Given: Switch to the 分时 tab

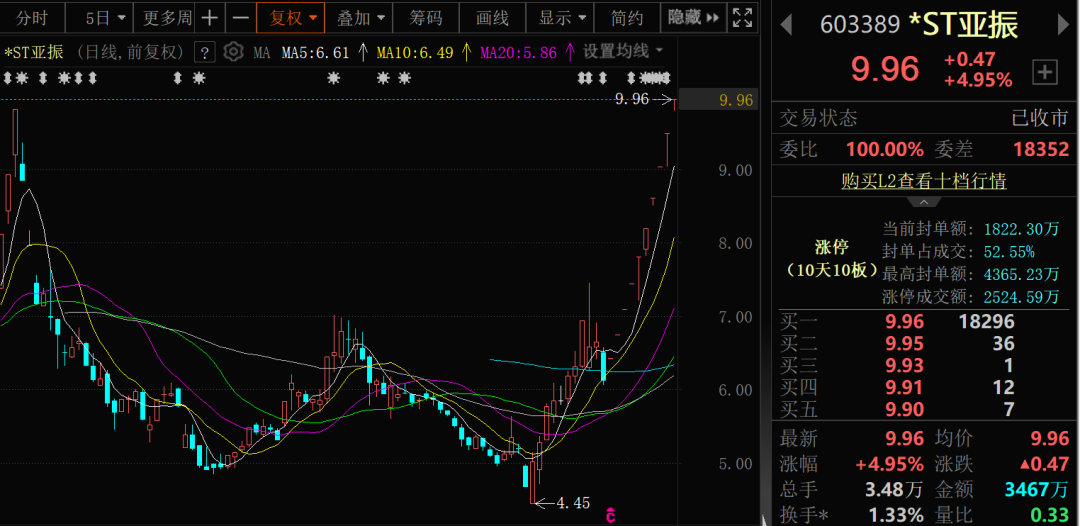Looking at the screenshot, I should coord(32,18).
